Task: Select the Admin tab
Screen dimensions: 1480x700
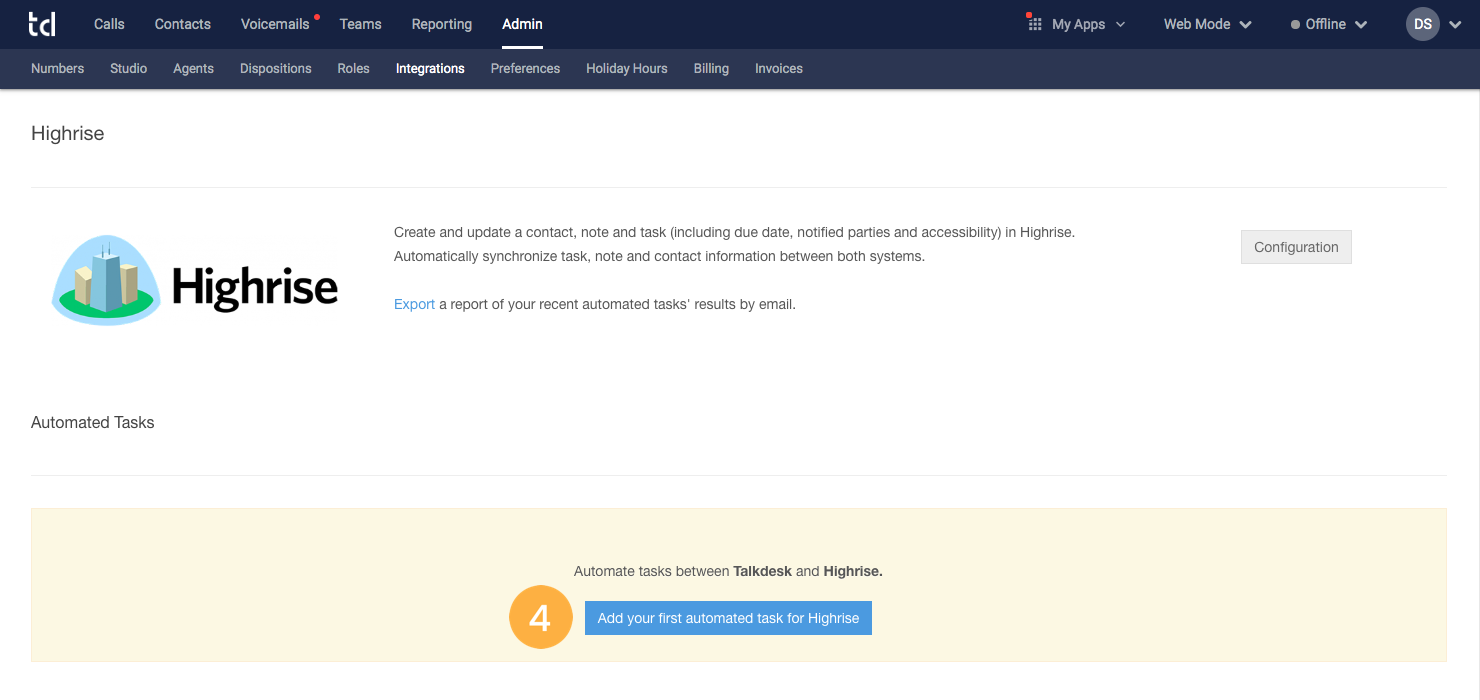Action: point(522,24)
